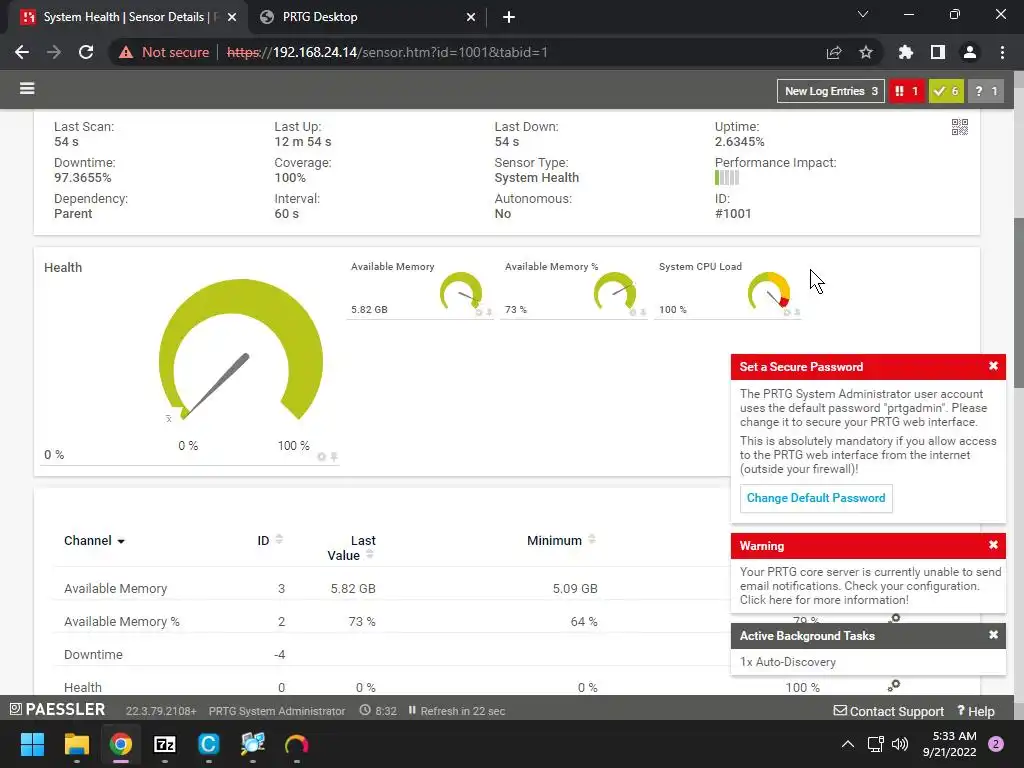Open the 1x Auto-Discovery background task
The height and width of the screenshot is (768, 1024).
[788, 662]
